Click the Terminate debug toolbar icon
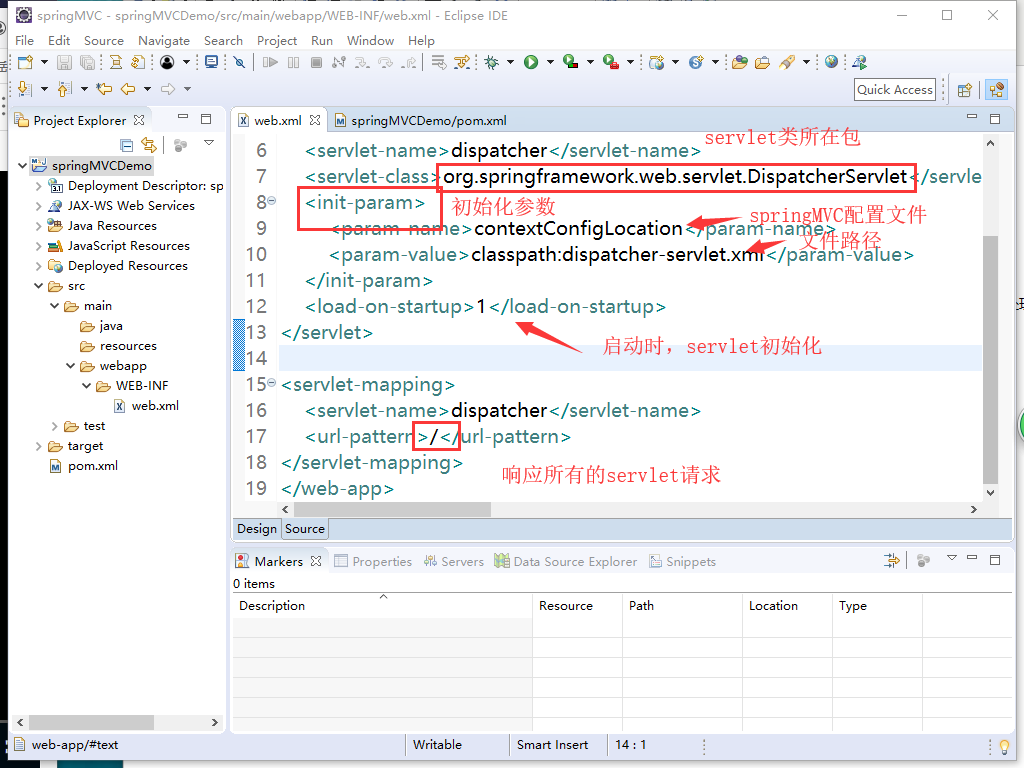 tap(316, 62)
